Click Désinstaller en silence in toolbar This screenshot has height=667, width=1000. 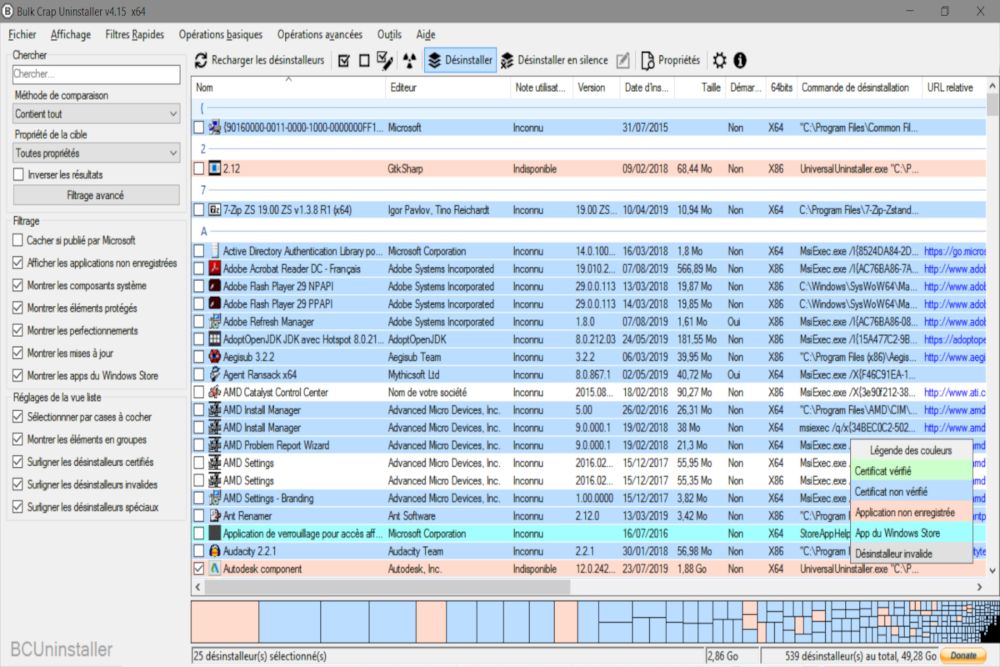click(554, 61)
